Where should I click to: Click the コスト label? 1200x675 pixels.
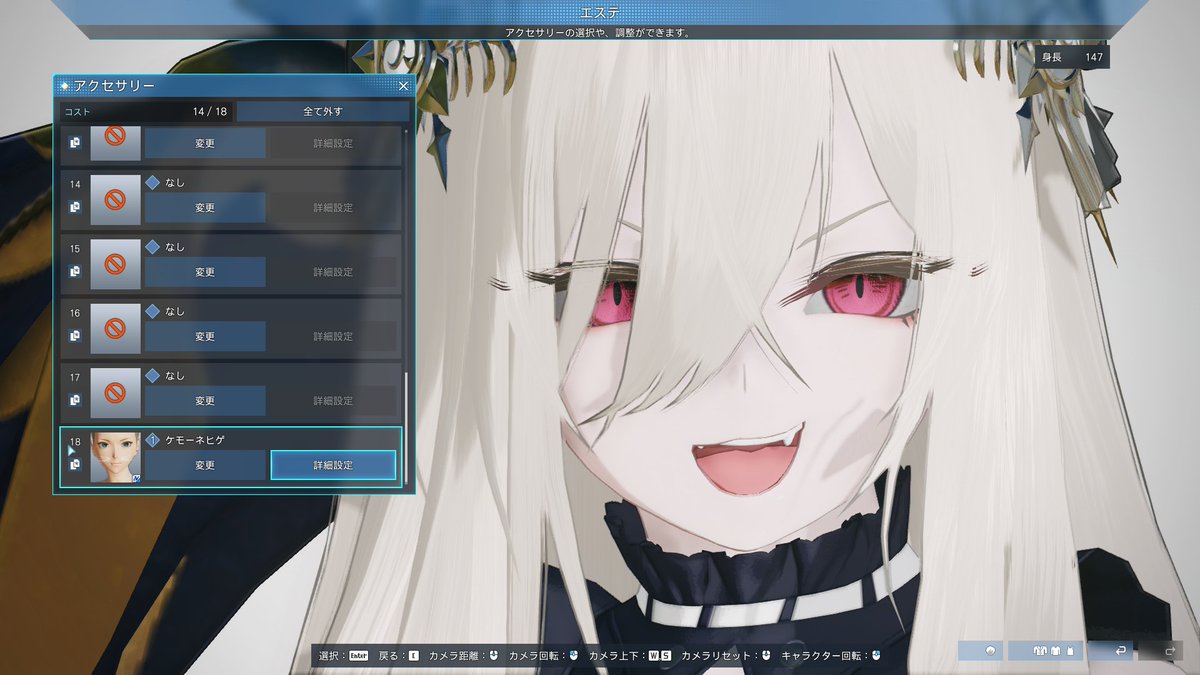[77, 112]
